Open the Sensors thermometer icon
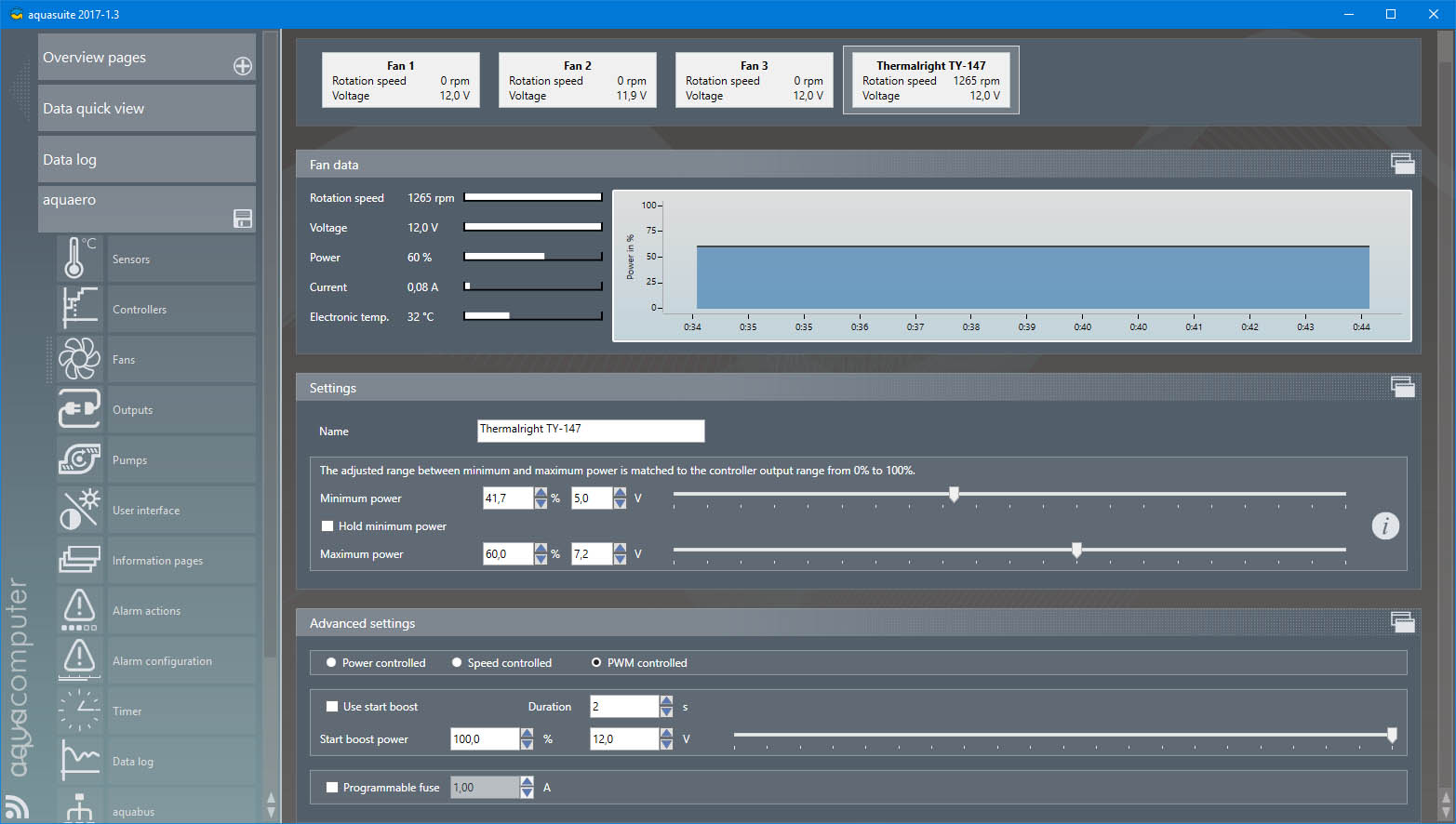The image size is (1456, 824). tap(79, 259)
